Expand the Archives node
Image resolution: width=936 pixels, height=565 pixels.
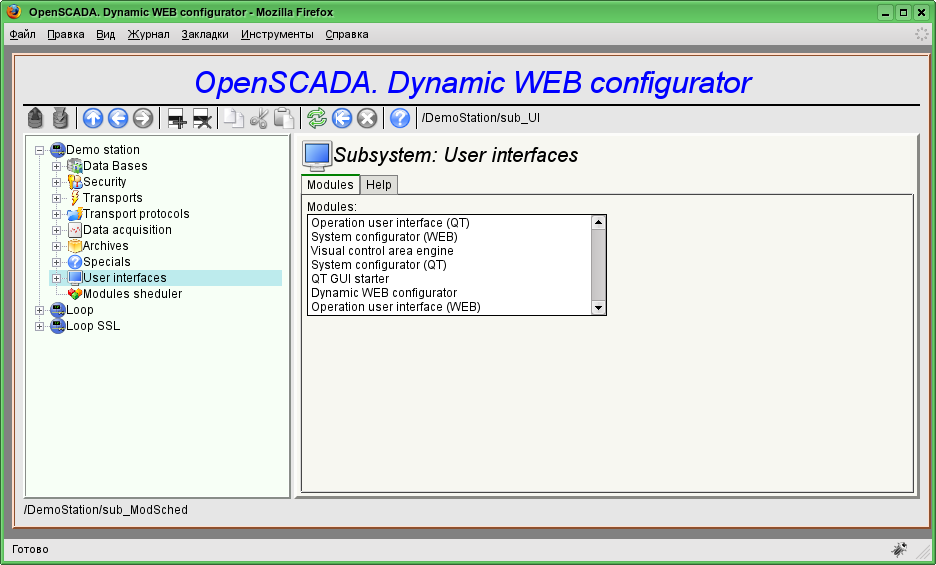point(56,246)
